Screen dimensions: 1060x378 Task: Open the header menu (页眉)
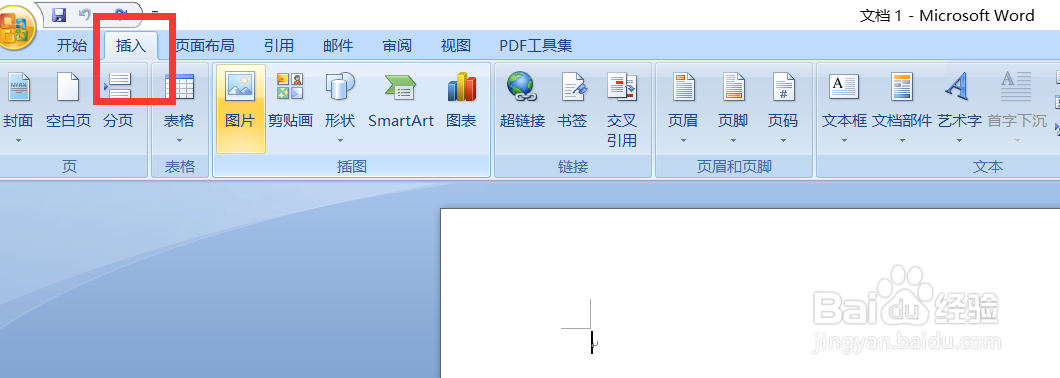[x=683, y=108]
